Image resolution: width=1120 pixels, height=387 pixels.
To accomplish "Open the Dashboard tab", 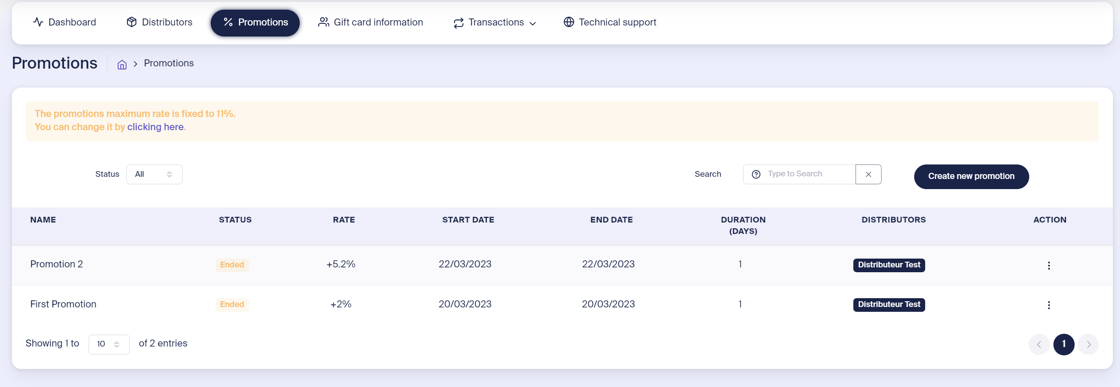I will click(64, 22).
